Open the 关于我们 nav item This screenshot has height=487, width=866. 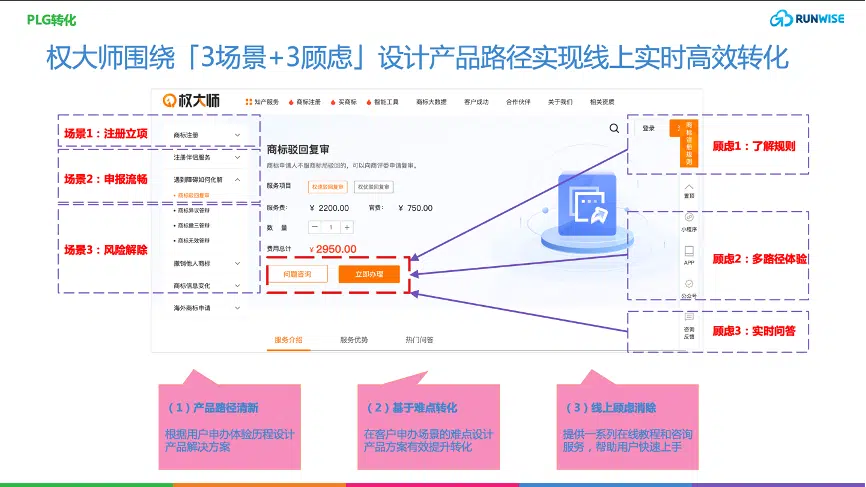click(560, 102)
